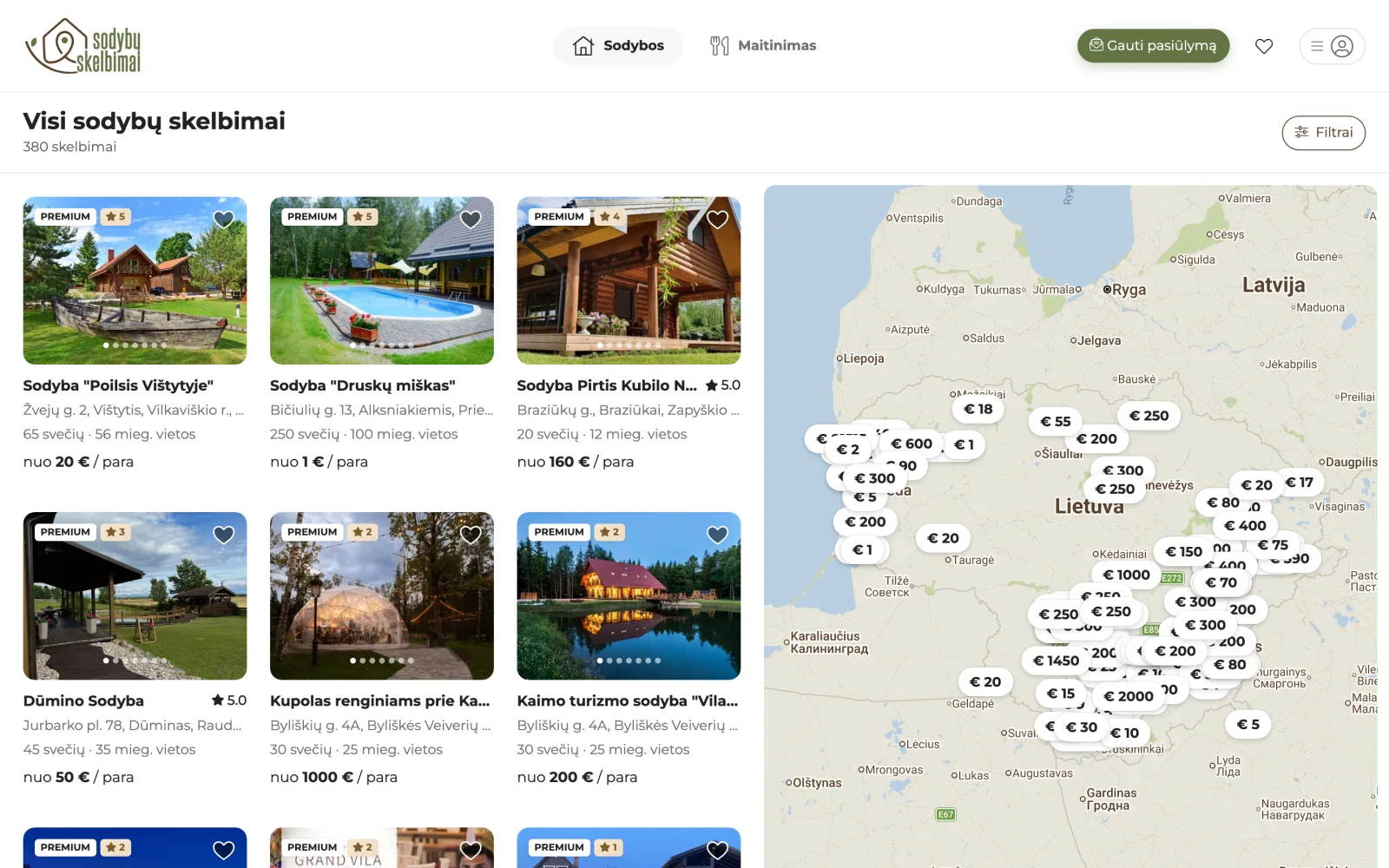Select the € 1450 map price marker
The height and width of the screenshot is (868, 1389).
(1056, 661)
